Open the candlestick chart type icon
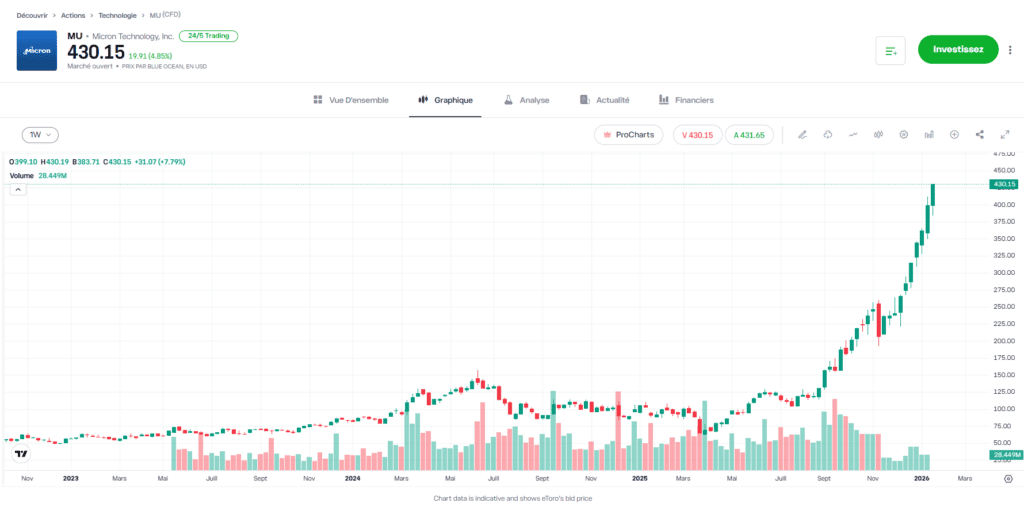 (x=878, y=135)
